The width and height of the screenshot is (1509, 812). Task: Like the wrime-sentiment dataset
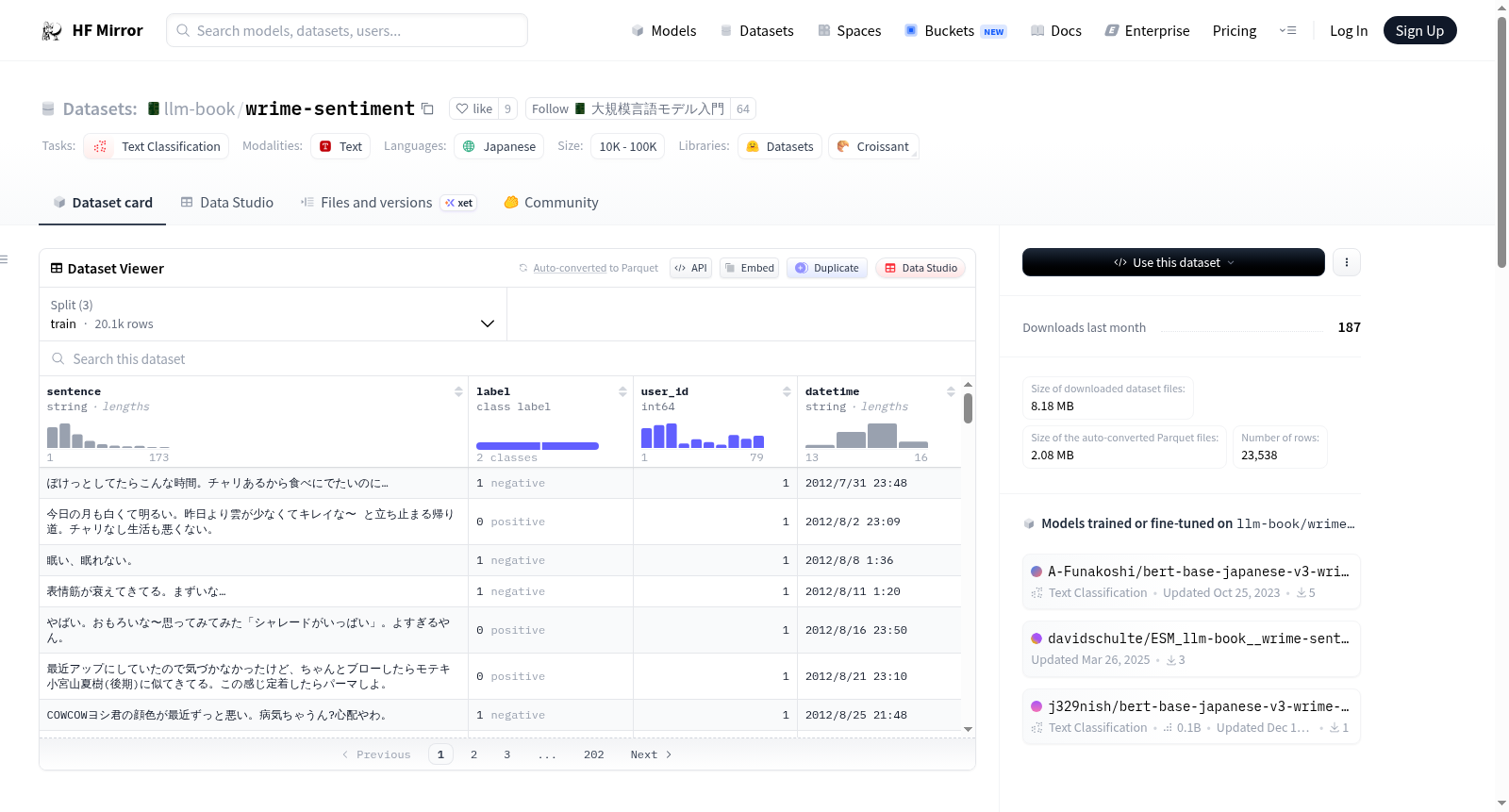click(473, 108)
